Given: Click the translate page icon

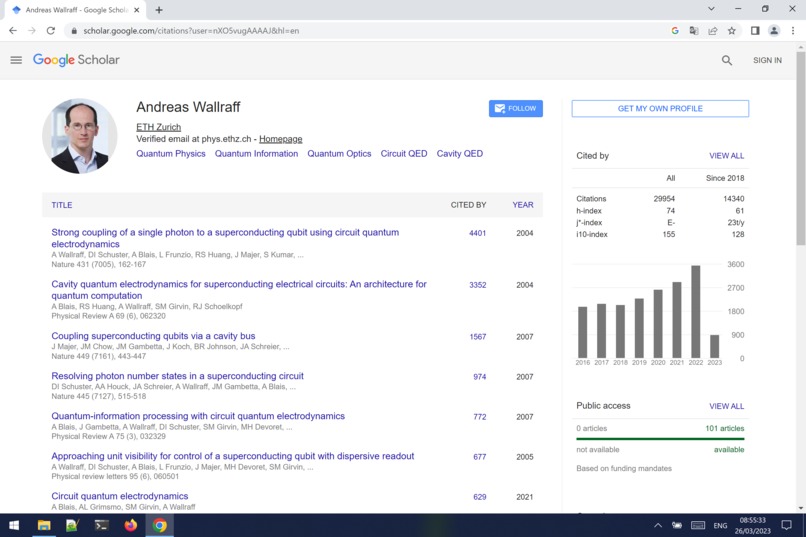Looking at the screenshot, I should point(694,31).
